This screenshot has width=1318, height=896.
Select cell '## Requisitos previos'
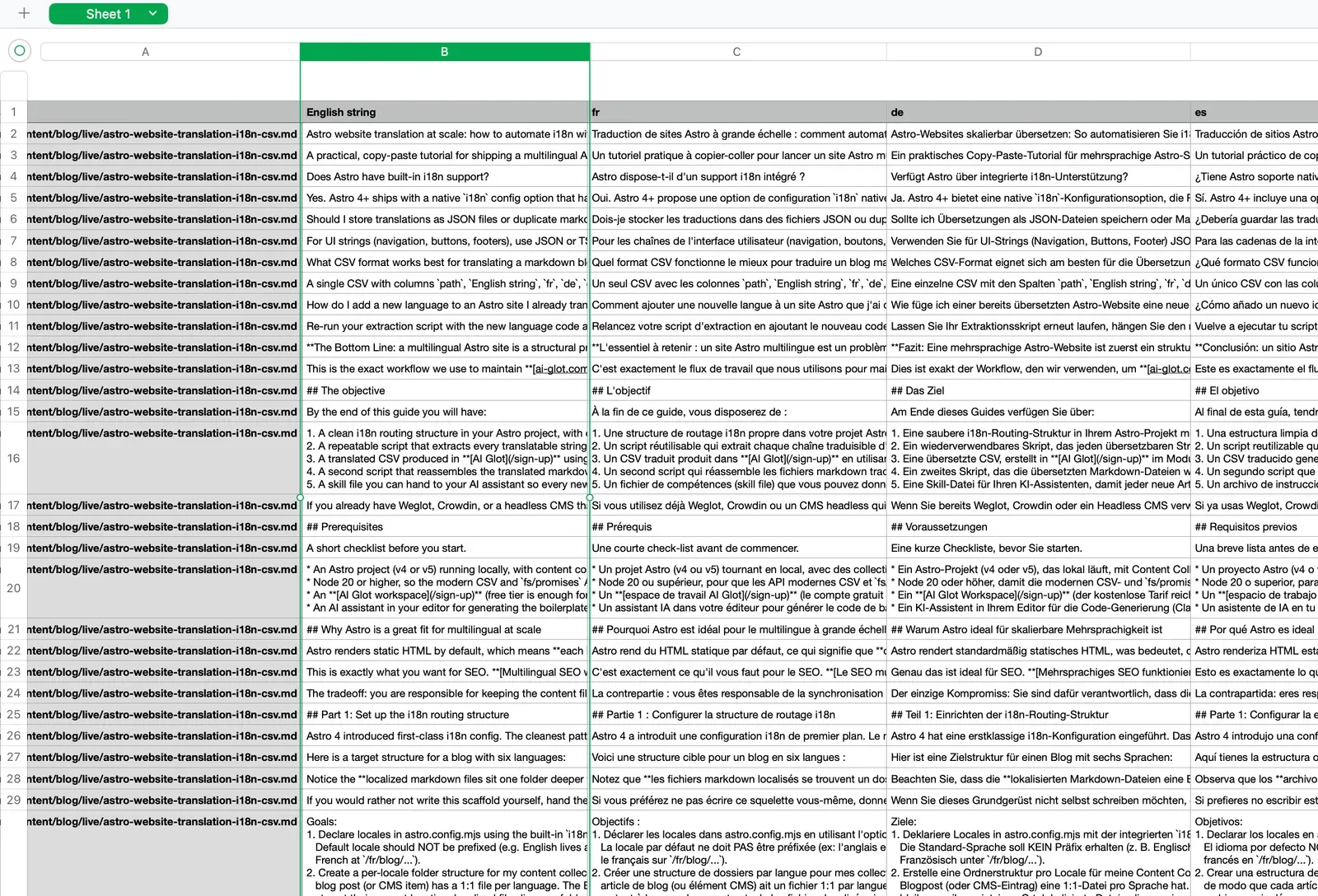click(x=1255, y=526)
